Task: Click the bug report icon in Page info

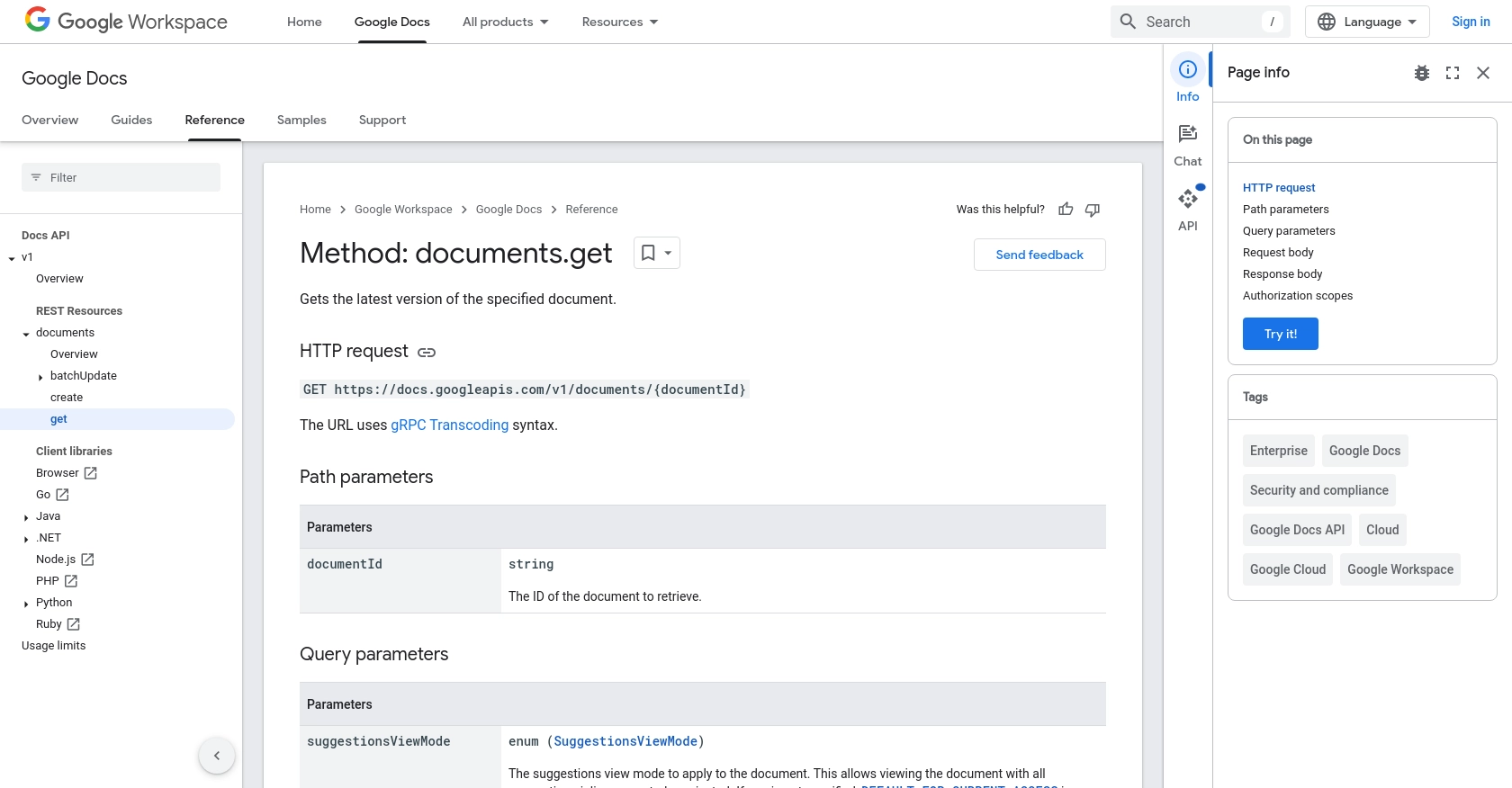Action: 1422,73
